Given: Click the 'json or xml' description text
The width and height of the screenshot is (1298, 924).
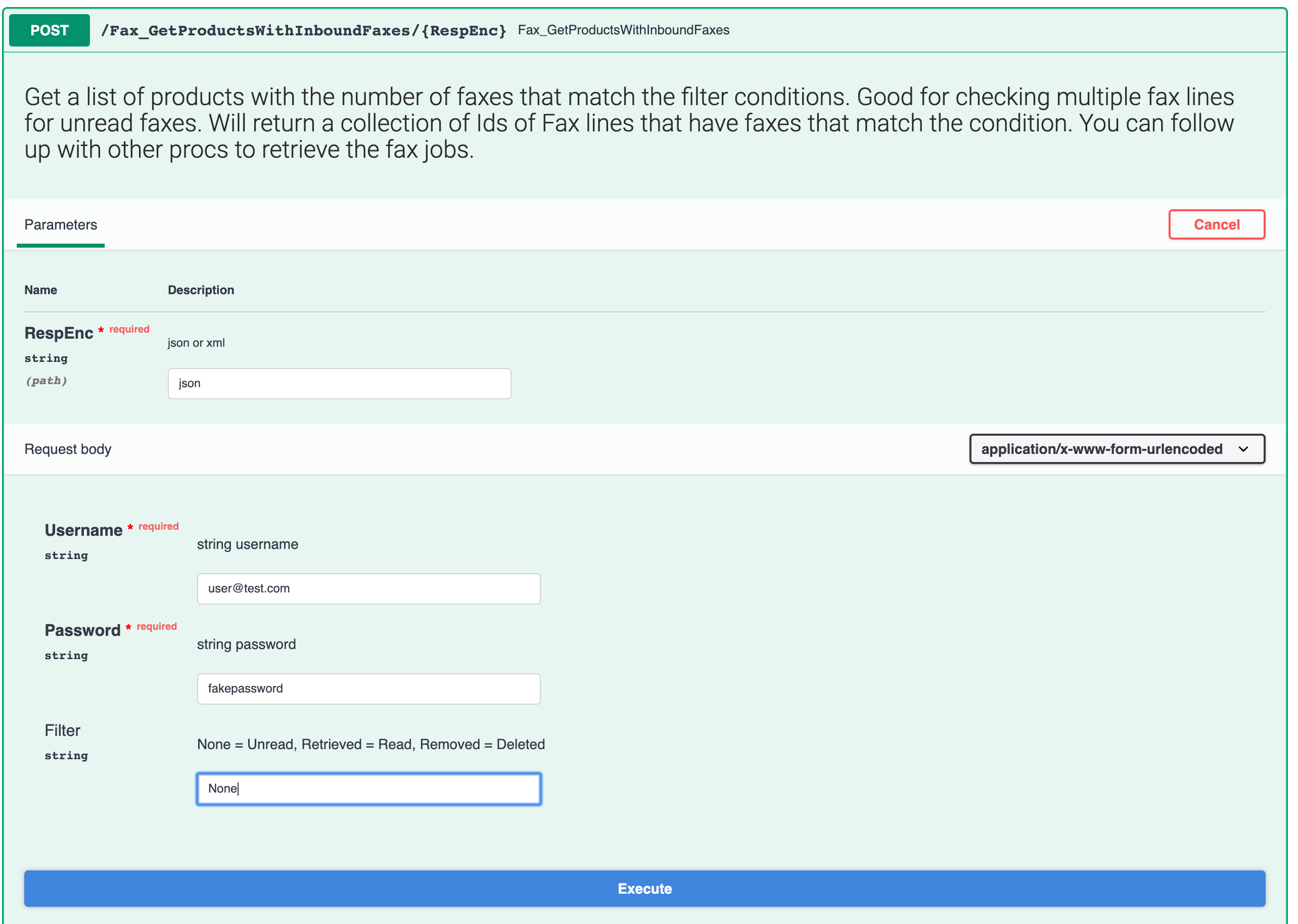Looking at the screenshot, I should pos(196,343).
